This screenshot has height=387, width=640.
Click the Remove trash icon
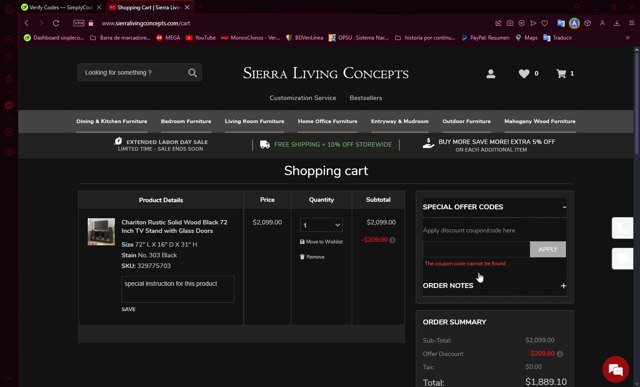(302, 257)
